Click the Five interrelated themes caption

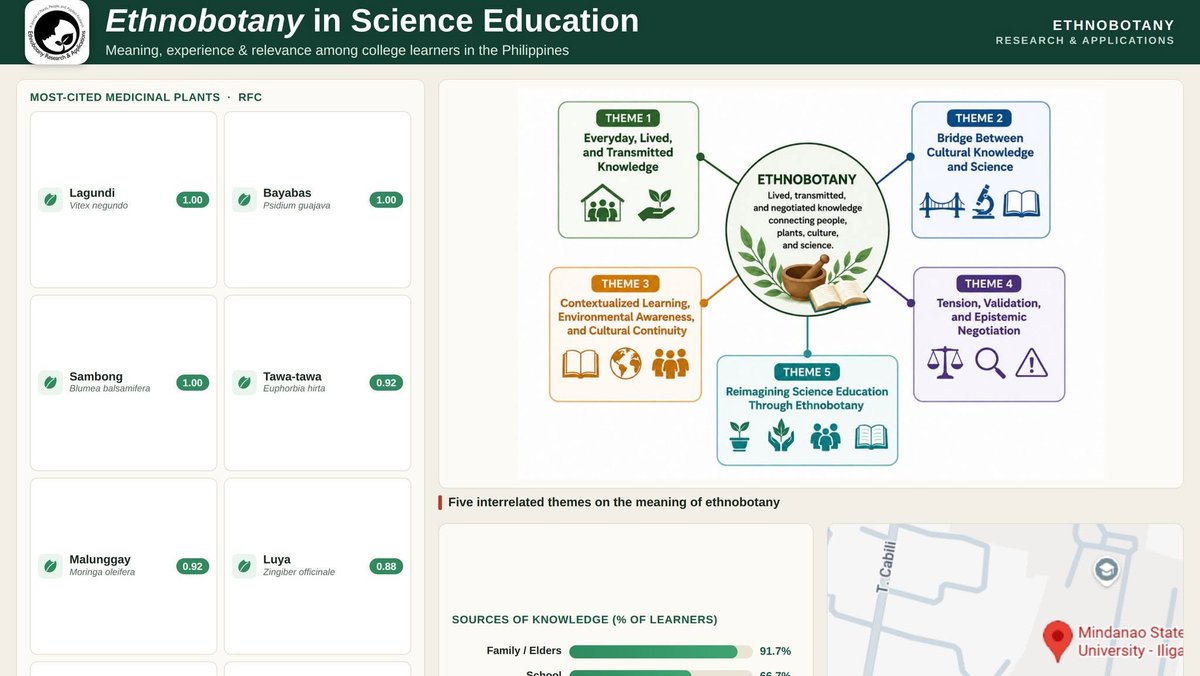[x=614, y=502]
